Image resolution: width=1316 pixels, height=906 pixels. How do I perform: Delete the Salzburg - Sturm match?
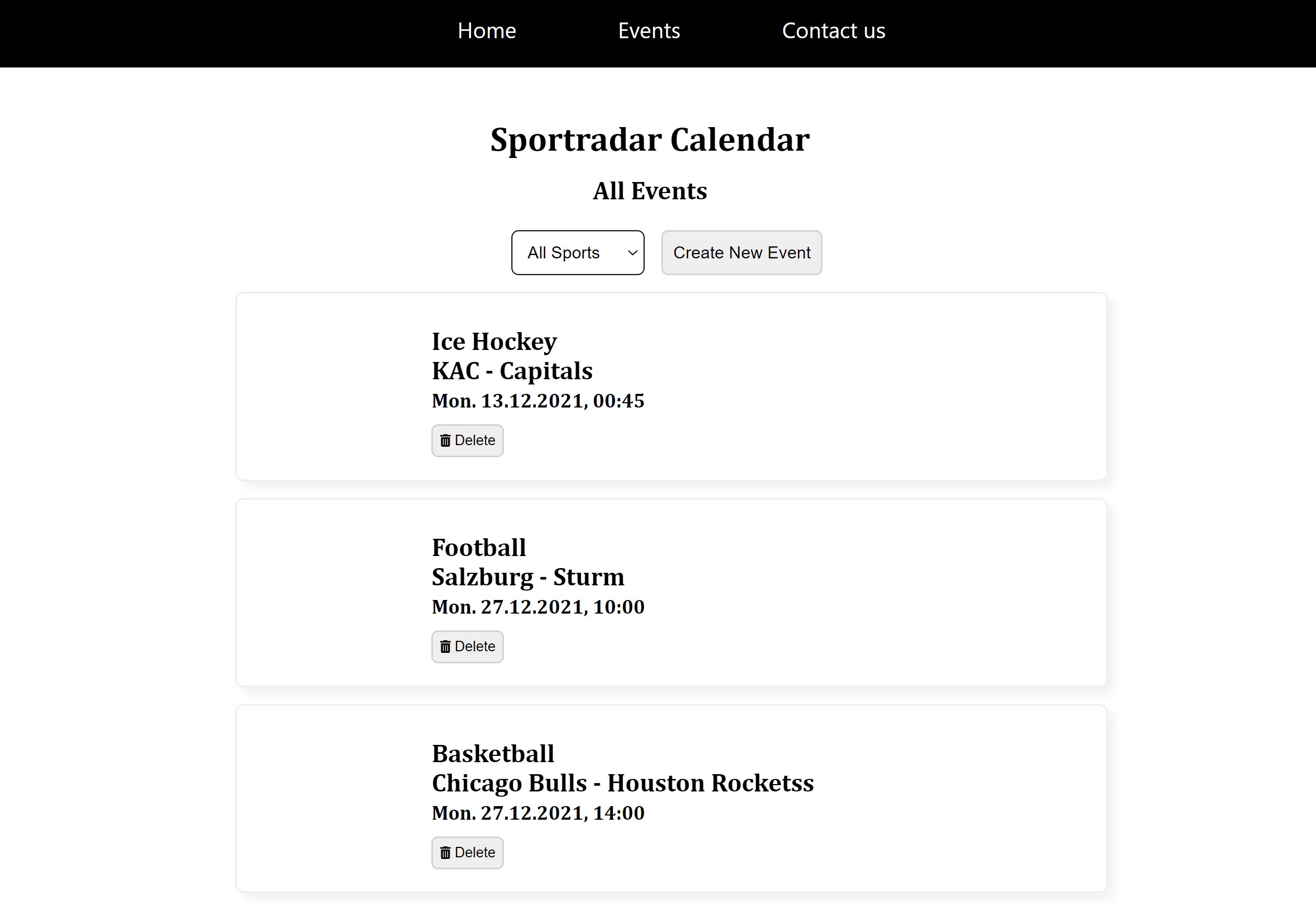[x=467, y=647]
